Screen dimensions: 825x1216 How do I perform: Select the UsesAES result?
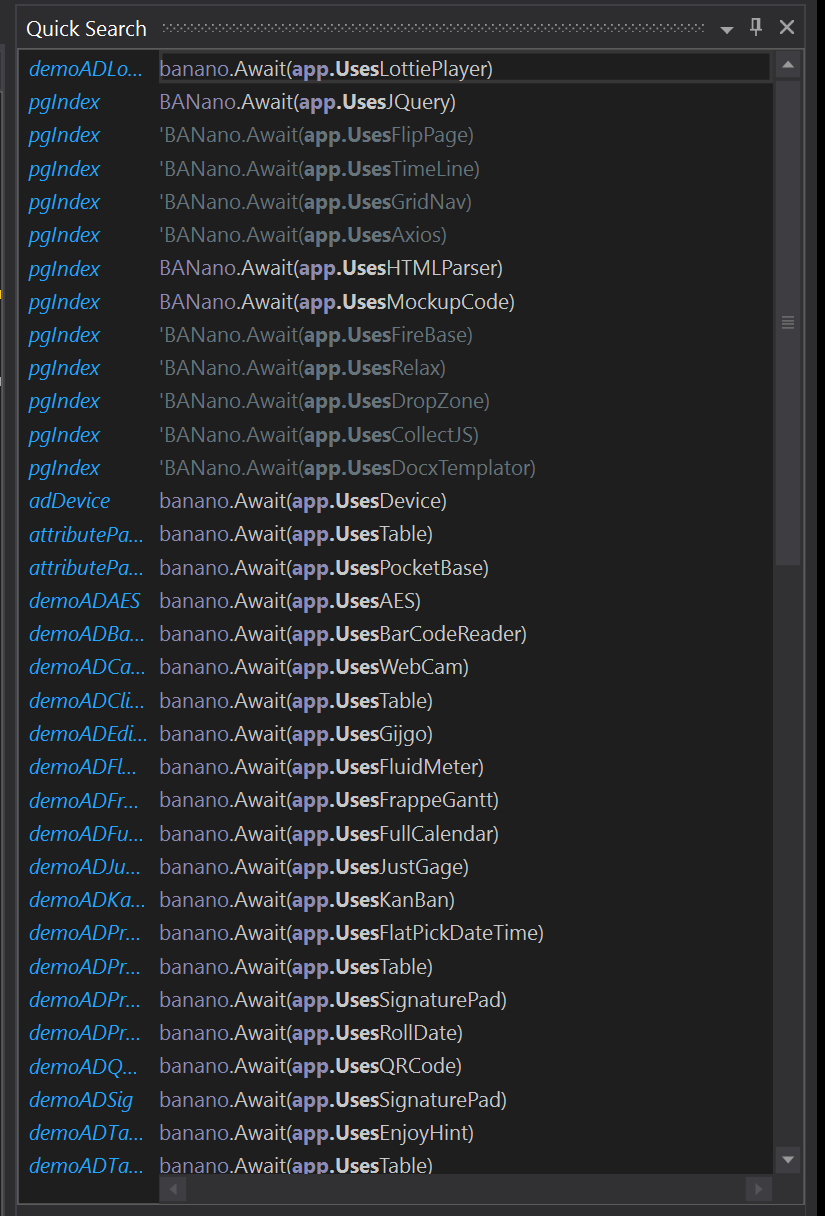click(x=290, y=601)
